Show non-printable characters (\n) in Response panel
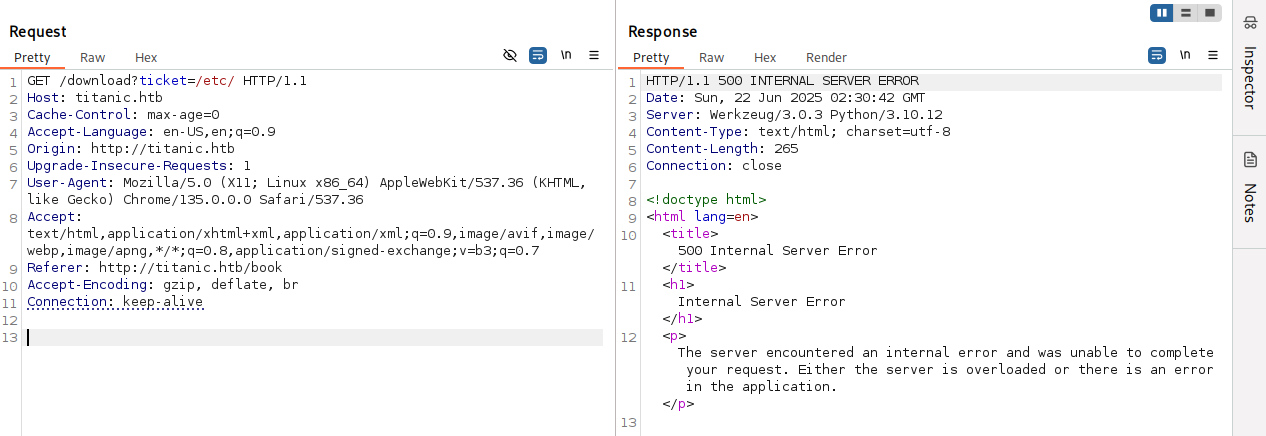Image resolution: width=1266 pixels, height=436 pixels. (x=1185, y=55)
